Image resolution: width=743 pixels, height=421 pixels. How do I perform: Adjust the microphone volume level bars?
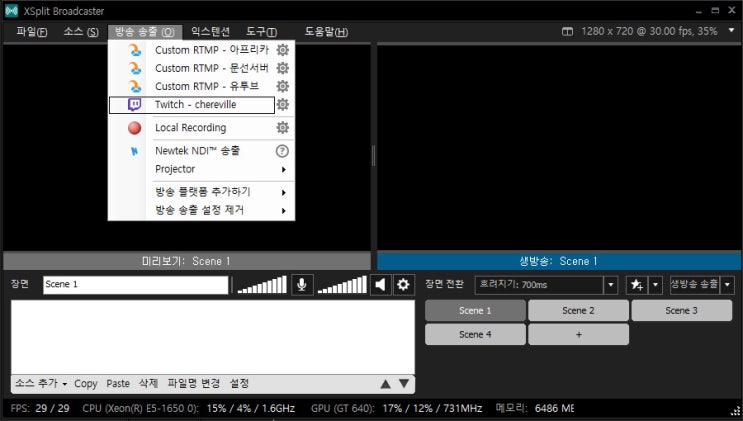262,284
